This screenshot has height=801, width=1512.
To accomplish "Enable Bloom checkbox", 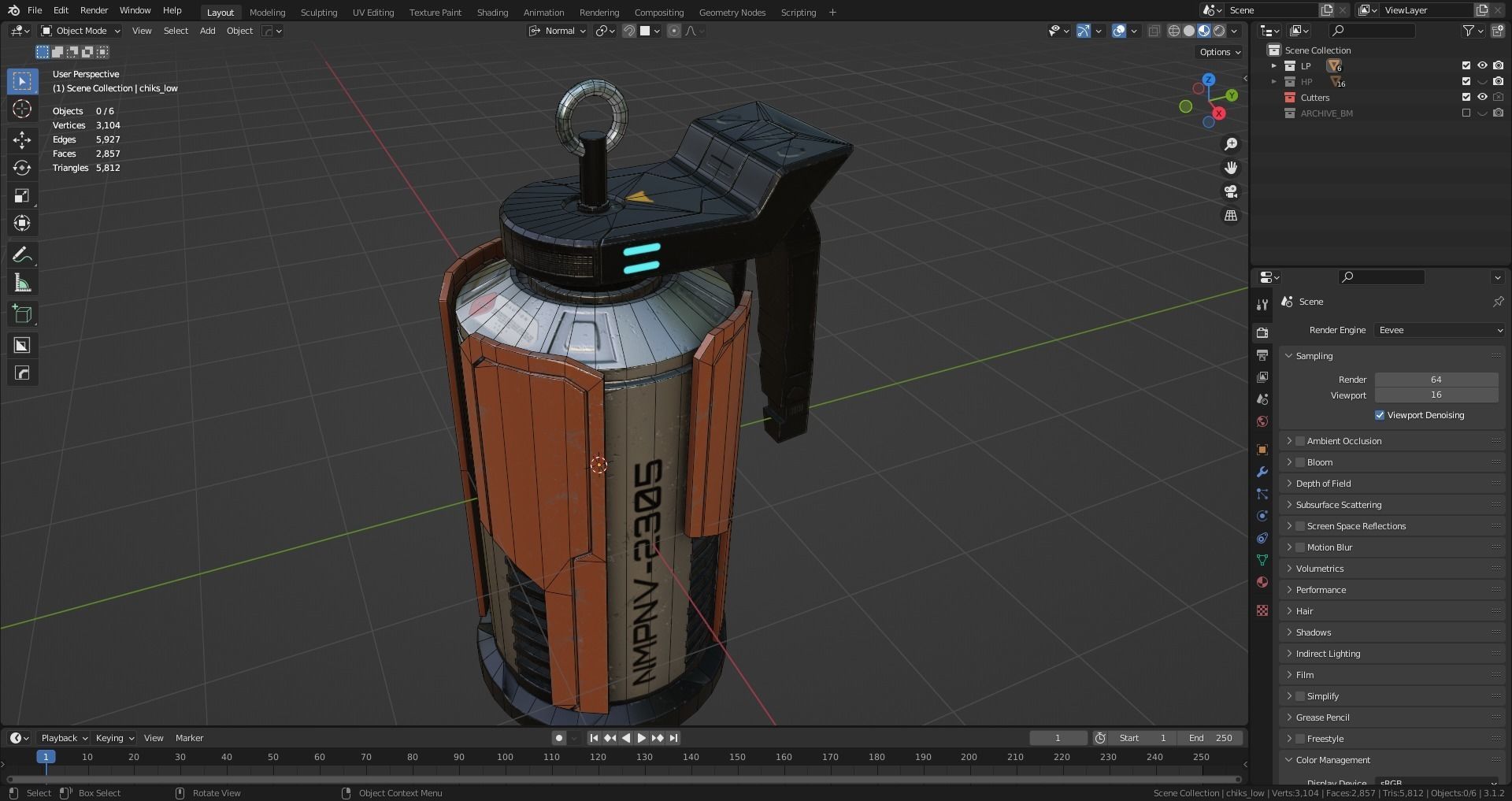I will 1300,462.
